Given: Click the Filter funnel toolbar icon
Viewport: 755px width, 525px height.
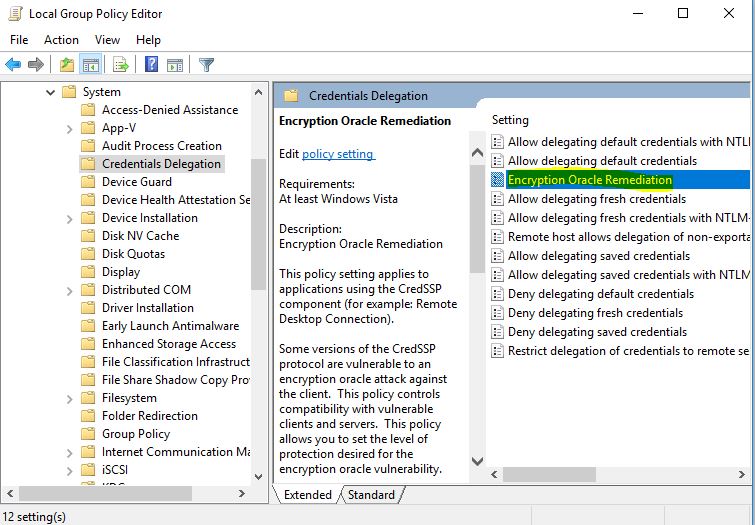Looking at the screenshot, I should coord(206,65).
